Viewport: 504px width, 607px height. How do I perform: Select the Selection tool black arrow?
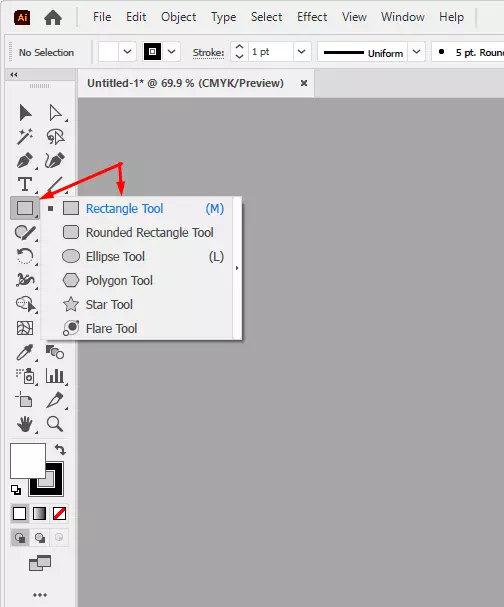point(25,113)
